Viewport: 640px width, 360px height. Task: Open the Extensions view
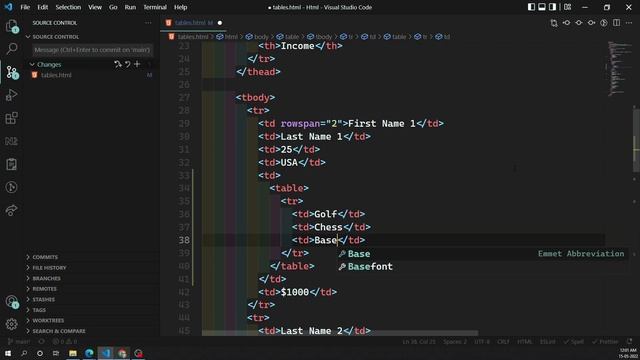click(11, 118)
